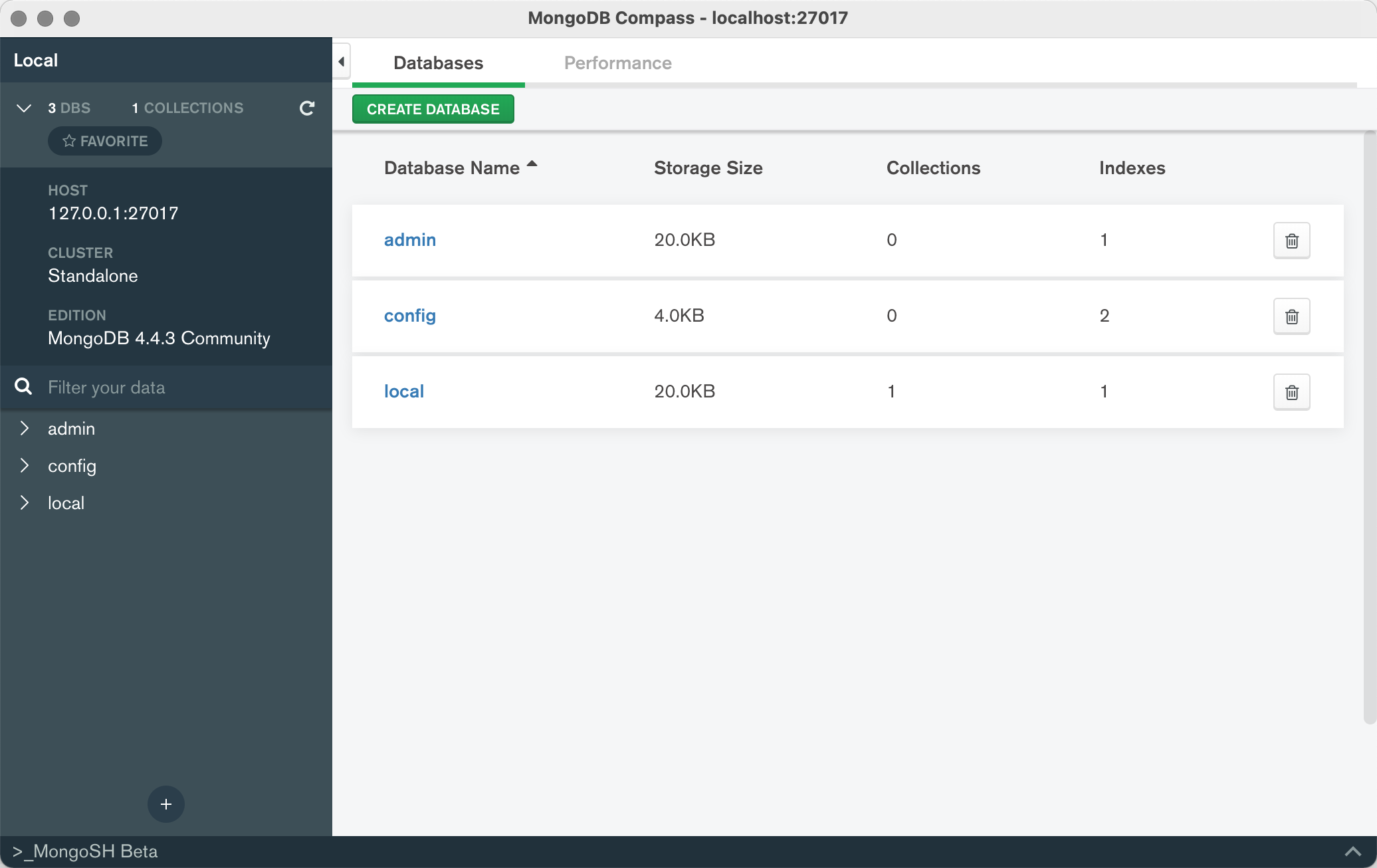
Task: Click the vertical scrollbar in database list
Action: point(1369,427)
